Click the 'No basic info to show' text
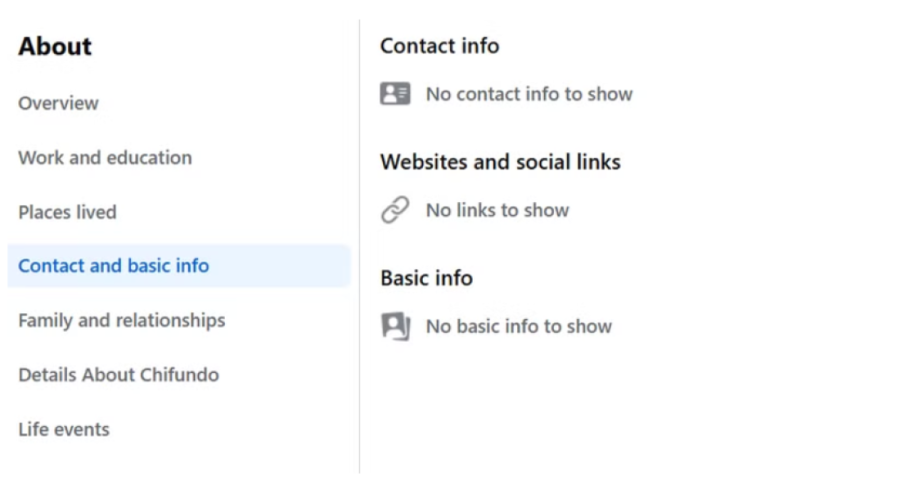Viewport: 900px width, 494px height. (x=518, y=326)
